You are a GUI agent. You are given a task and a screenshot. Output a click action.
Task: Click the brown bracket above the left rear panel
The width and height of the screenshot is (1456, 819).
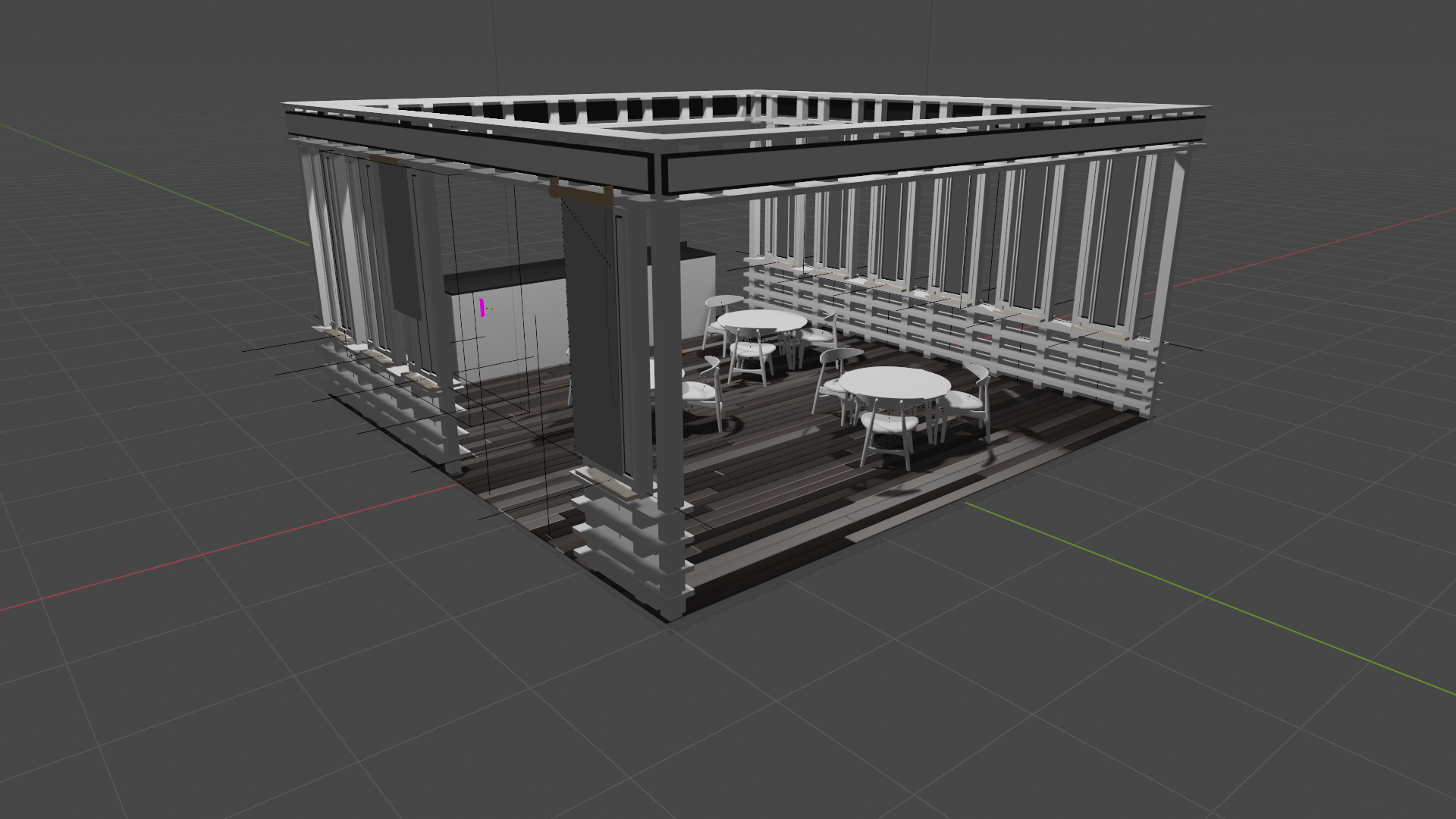[385, 160]
